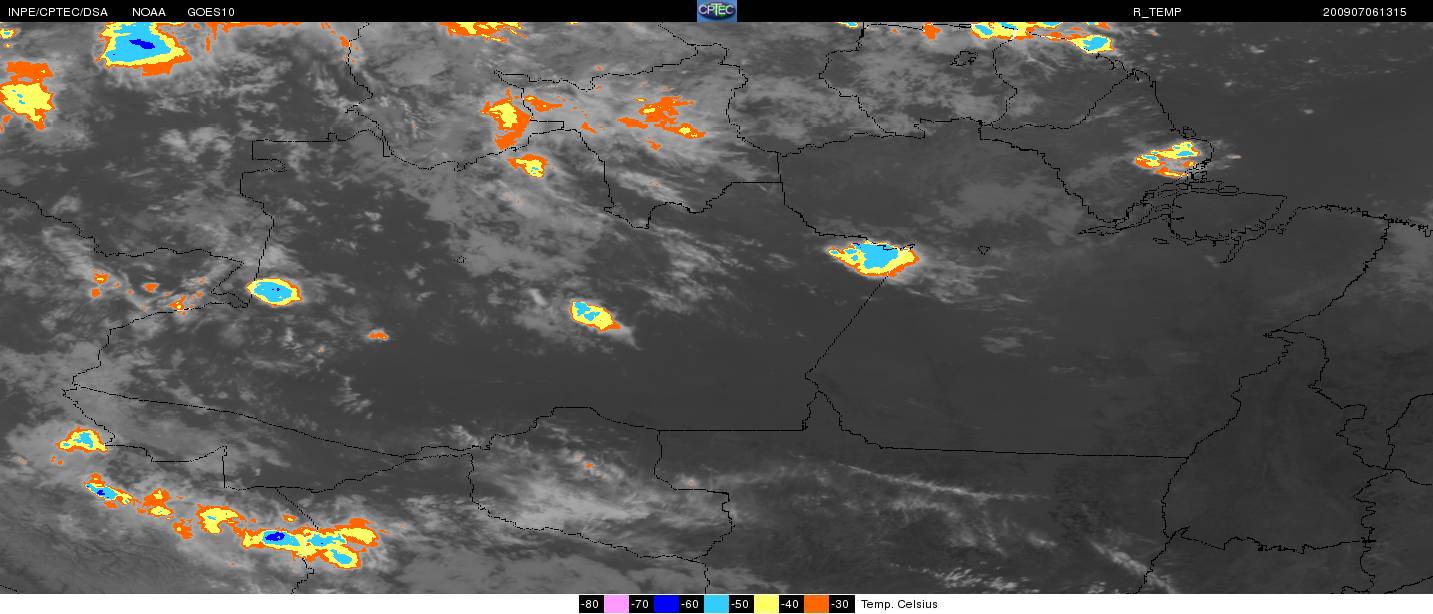
Task: Click the -80 legend value
Action: click(591, 604)
